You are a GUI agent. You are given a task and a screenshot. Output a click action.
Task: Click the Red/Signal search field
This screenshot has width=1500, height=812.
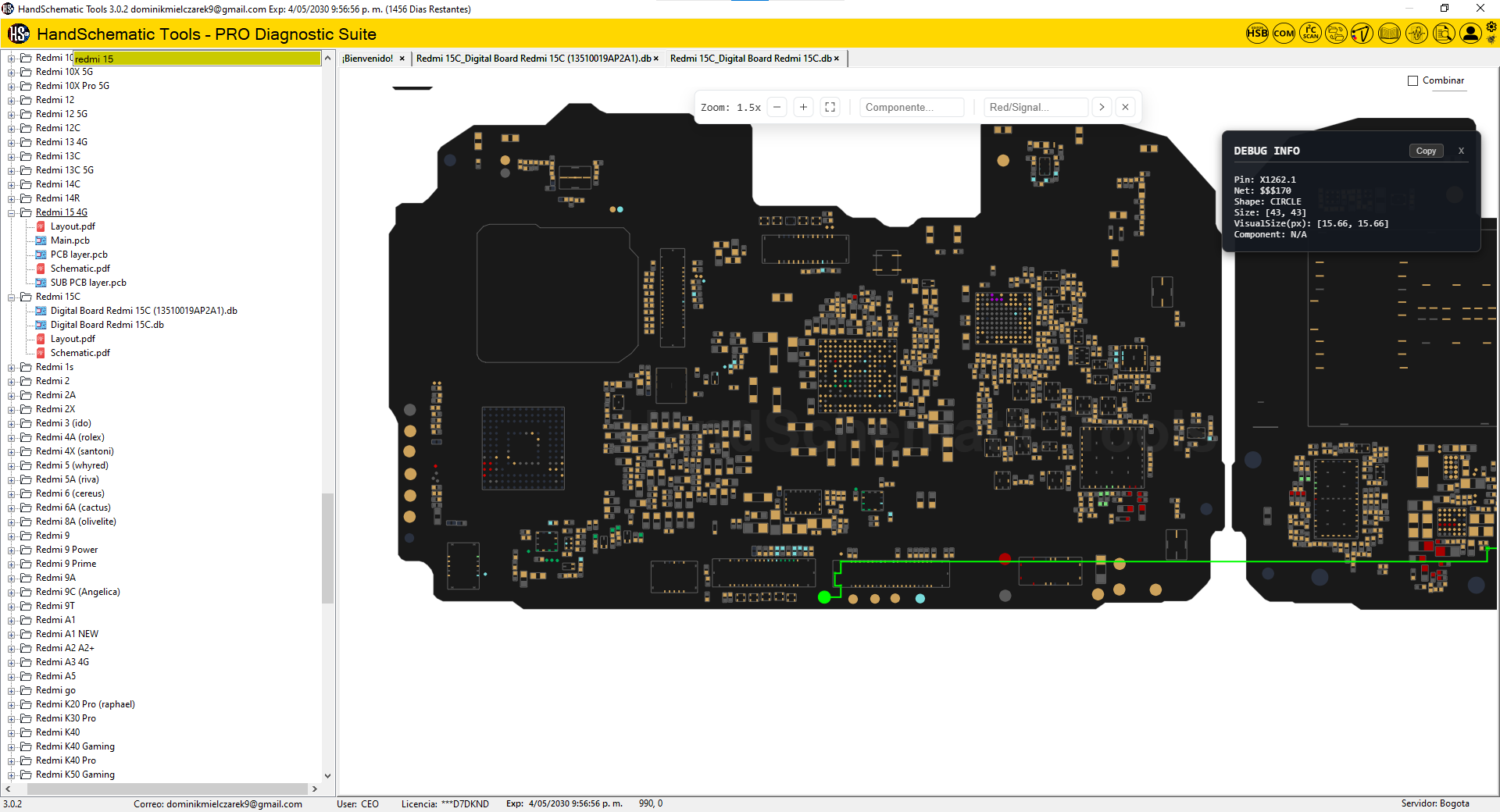click(x=1036, y=107)
